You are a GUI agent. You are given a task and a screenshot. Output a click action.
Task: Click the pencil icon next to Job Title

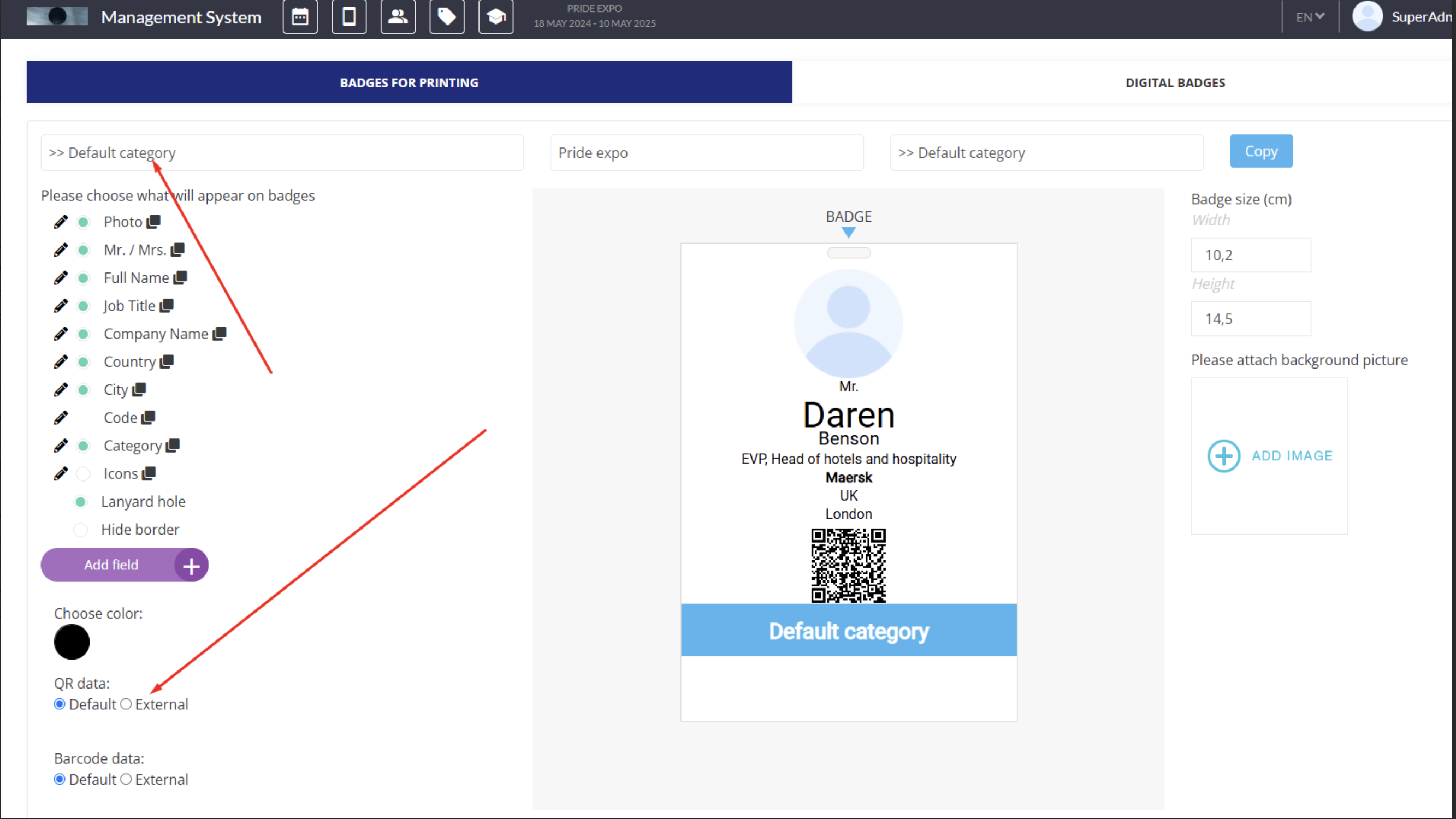tap(61, 305)
